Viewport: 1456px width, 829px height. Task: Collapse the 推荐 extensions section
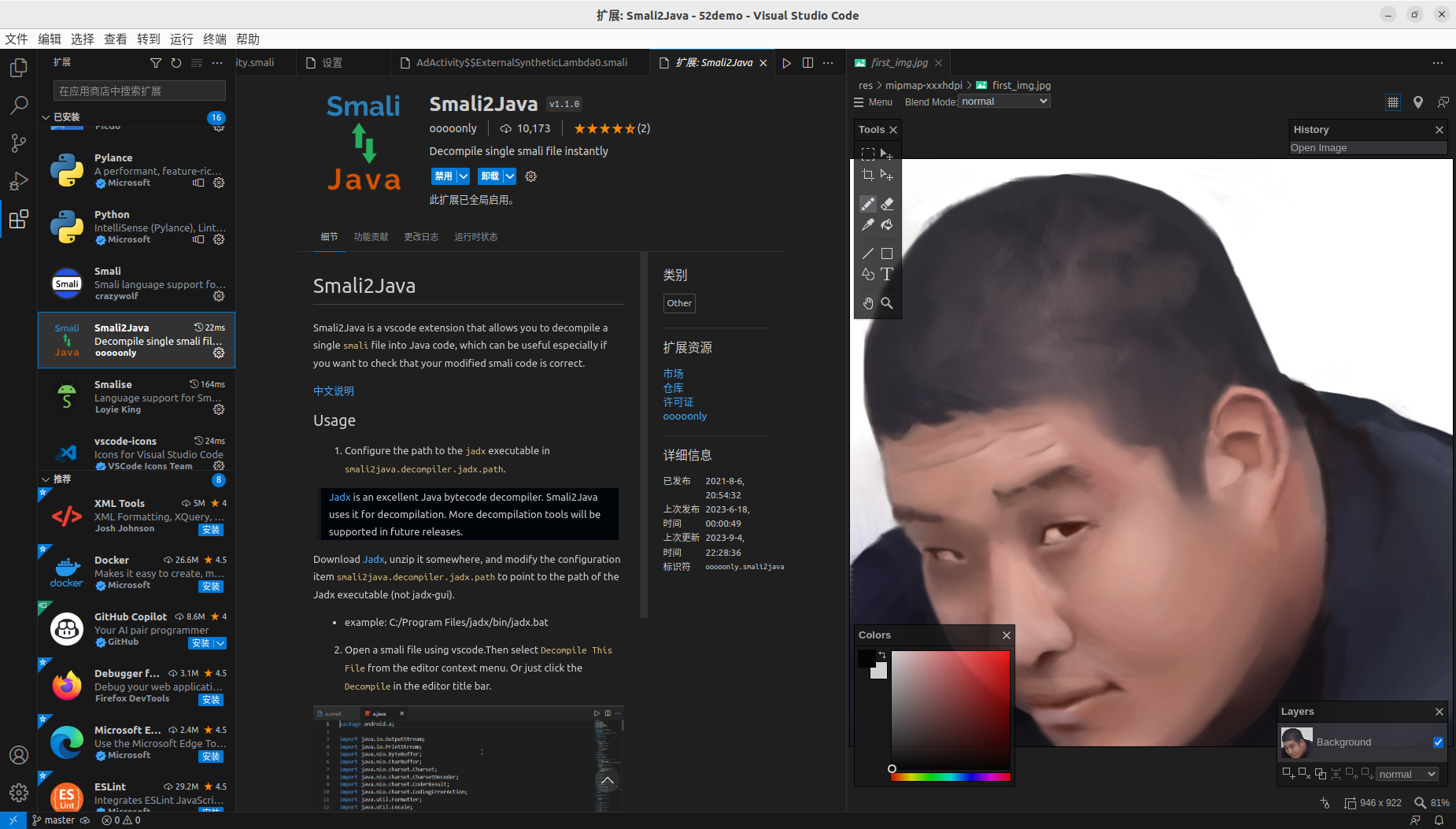click(x=46, y=479)
